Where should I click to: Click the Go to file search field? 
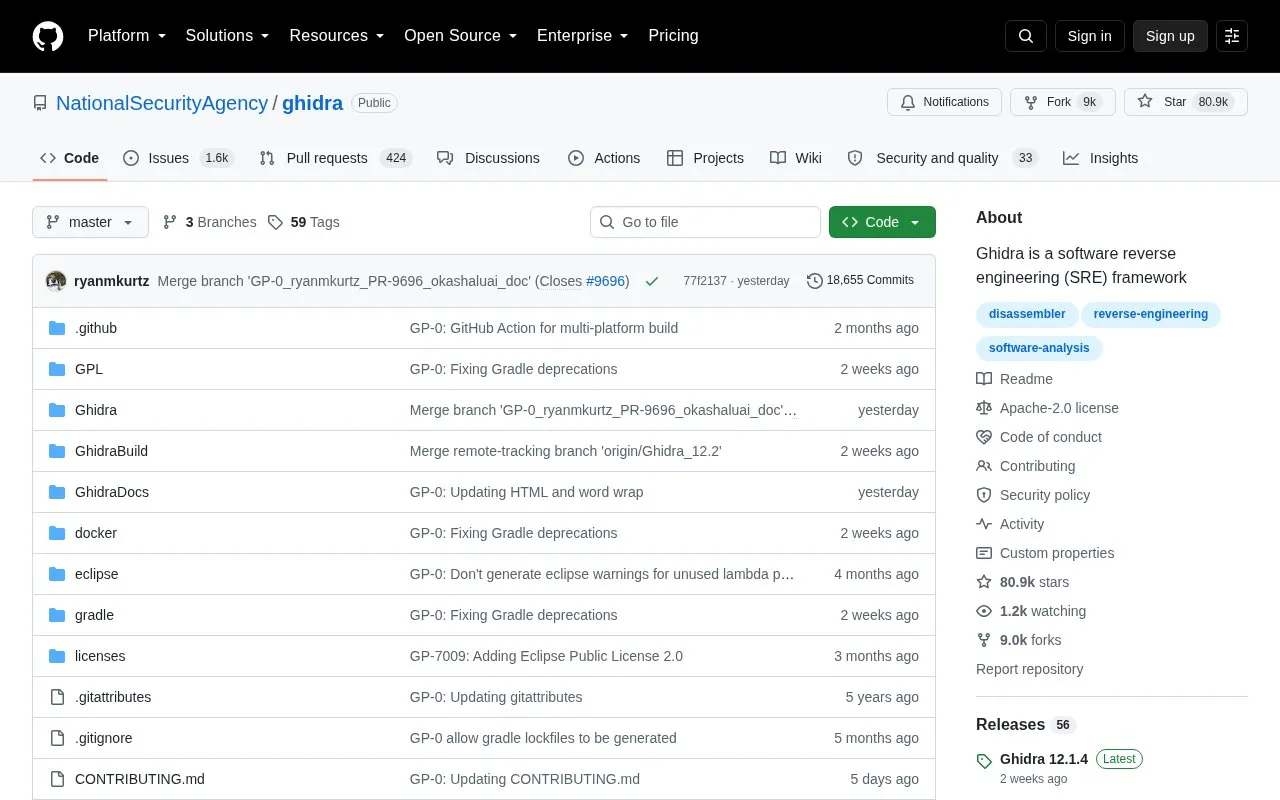[705, 222]
